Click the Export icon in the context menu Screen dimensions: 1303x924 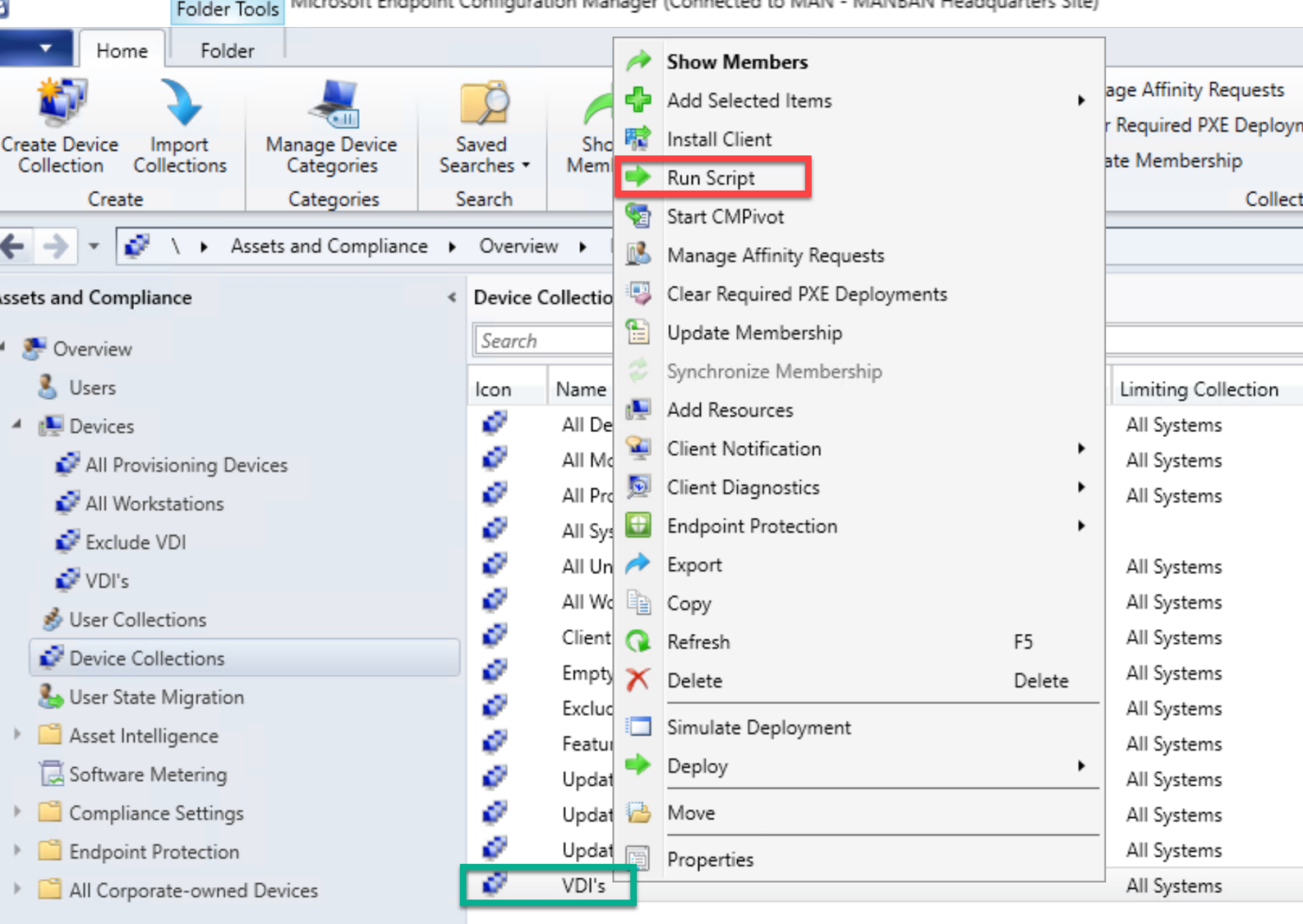click(638, 563)
